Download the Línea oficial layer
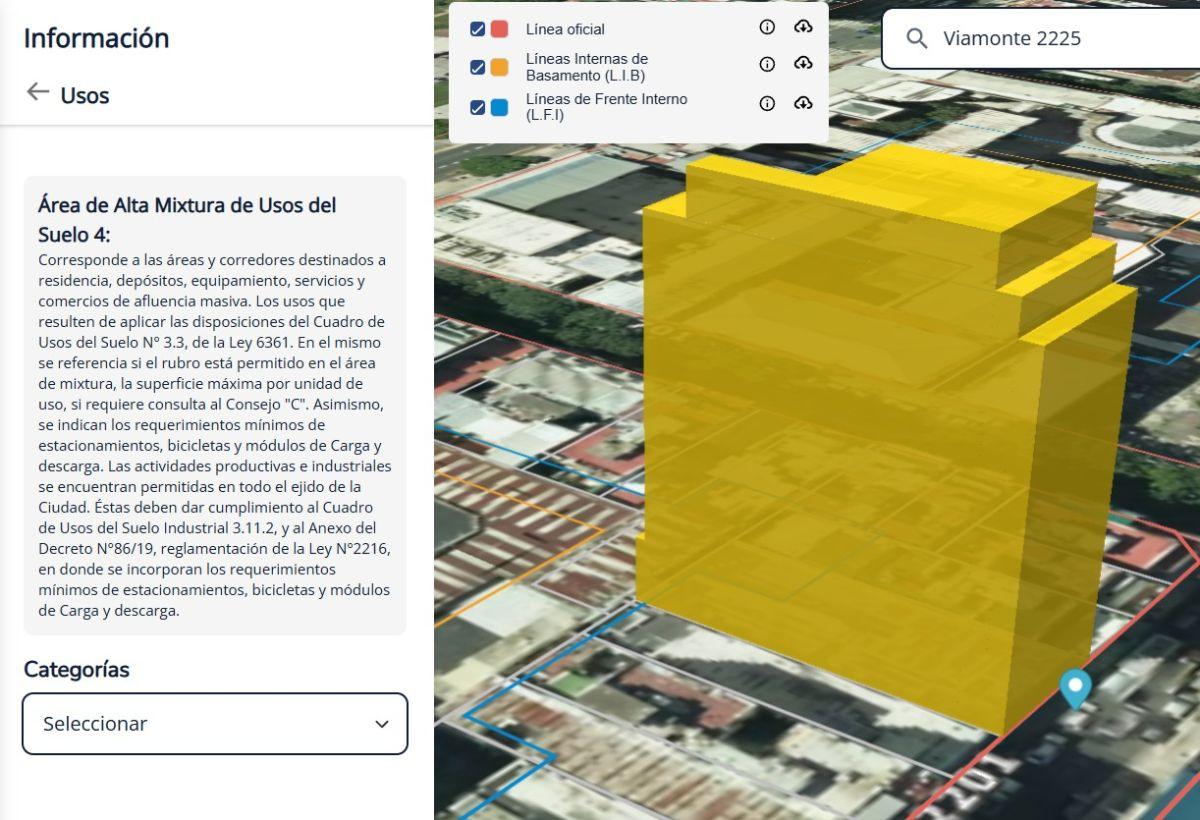The width and height of the screenshot is (1200, 820). [803, 28]
